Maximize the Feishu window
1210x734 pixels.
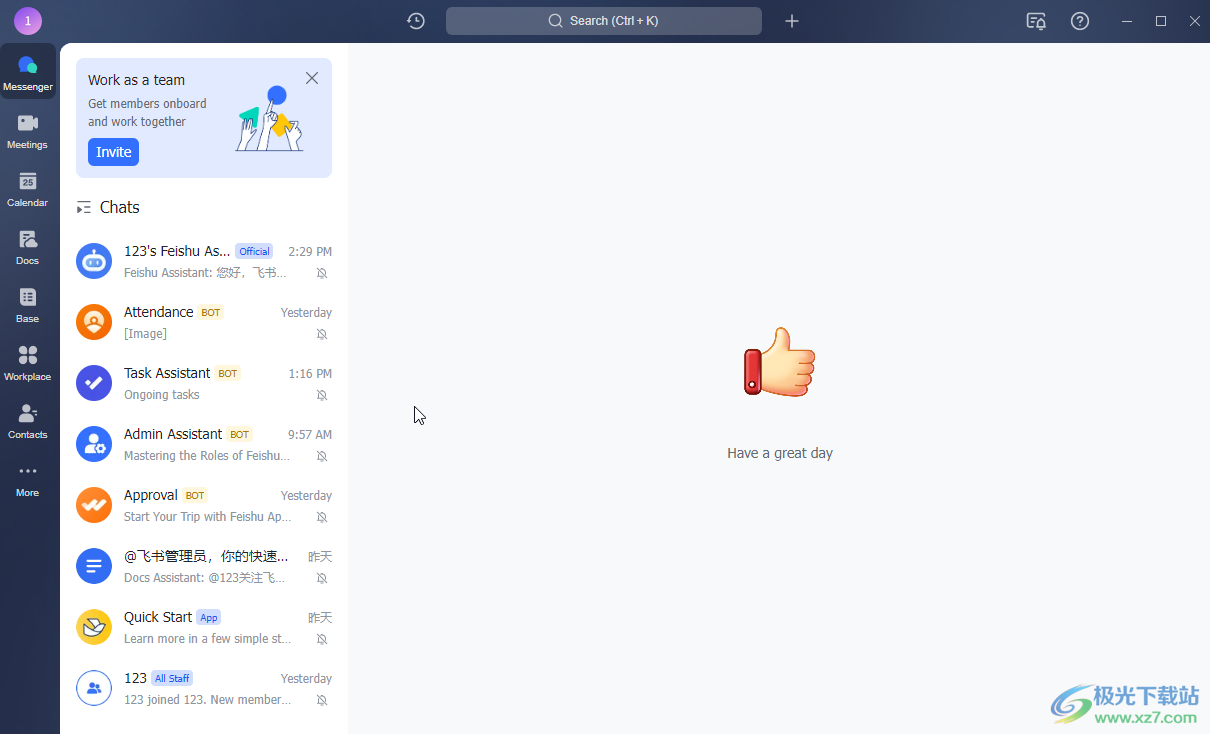pyautogui.click(x=1161, y=21)
